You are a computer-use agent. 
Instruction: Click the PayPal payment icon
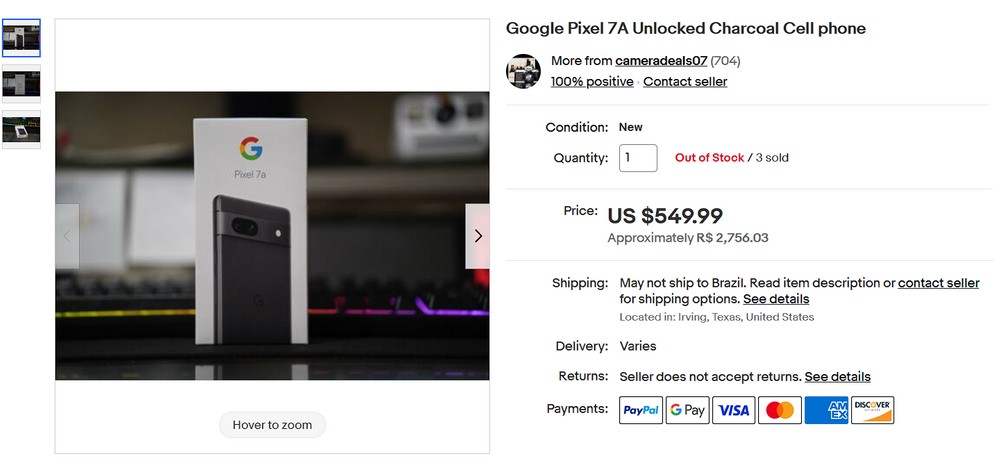click(641, 410)
